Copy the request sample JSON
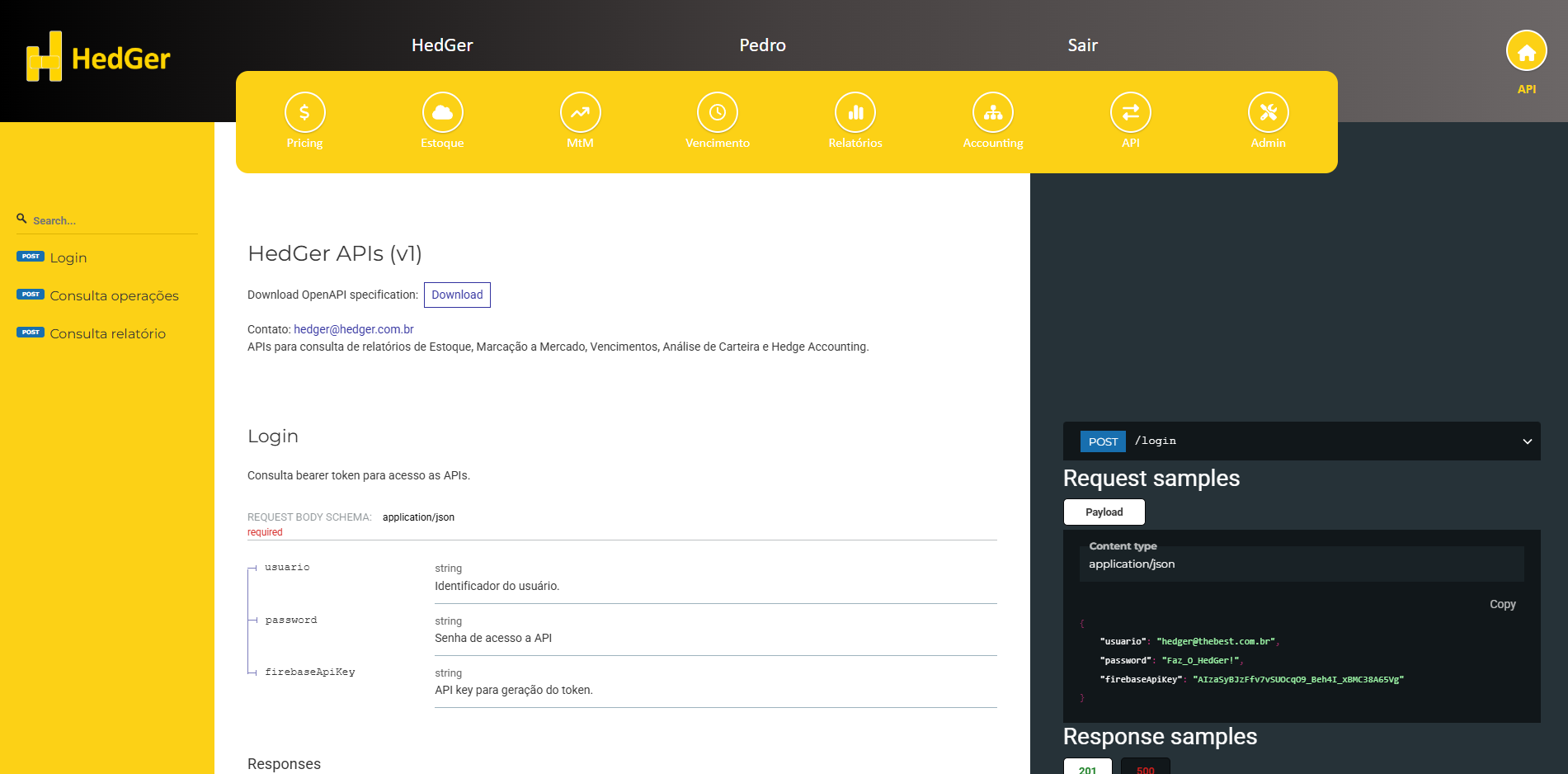Image resolution: width=1568 pixels, height=774 pixels. [x=1502, y=604]
